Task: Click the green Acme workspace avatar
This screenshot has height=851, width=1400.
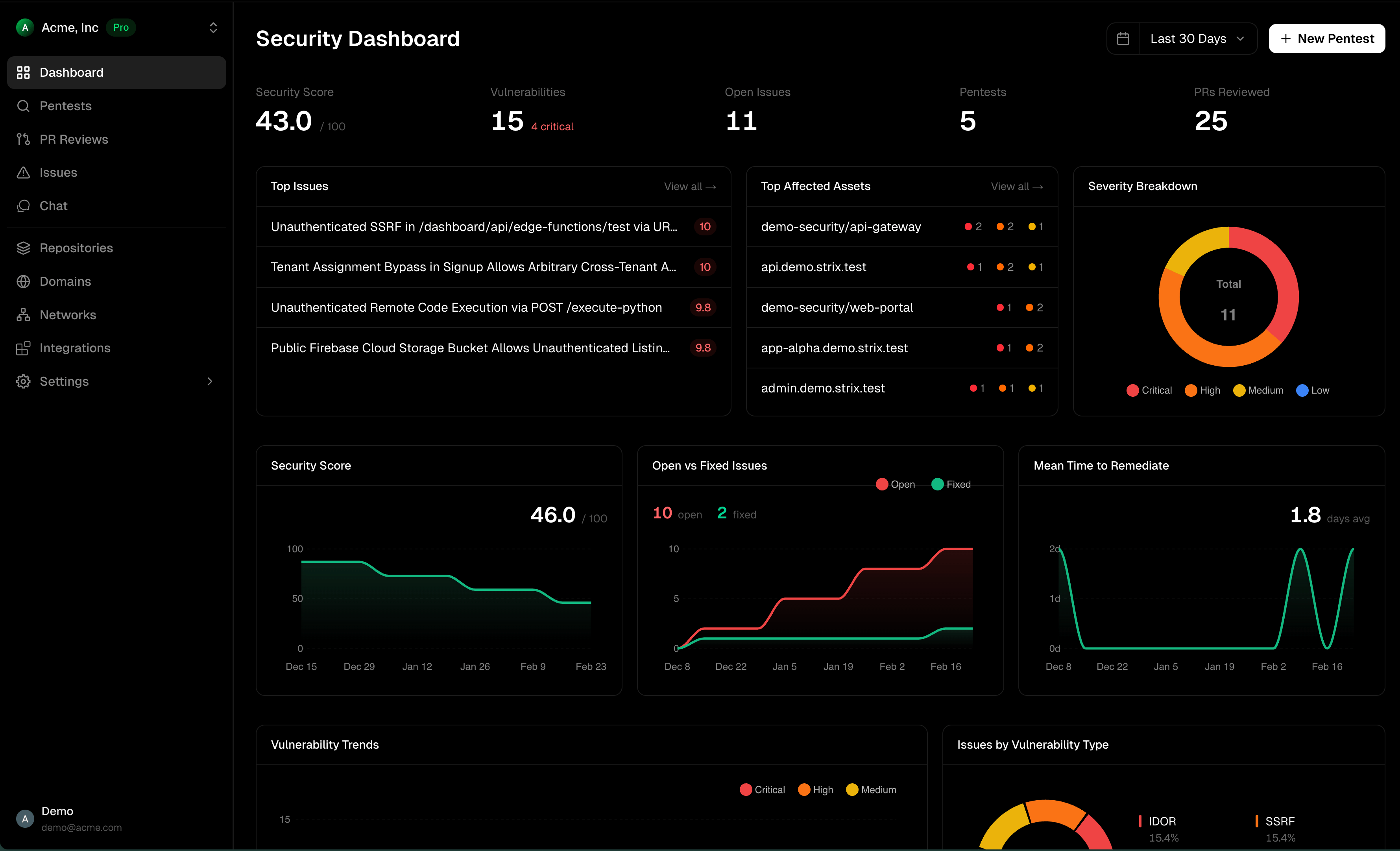Action: tap(25, 27)
